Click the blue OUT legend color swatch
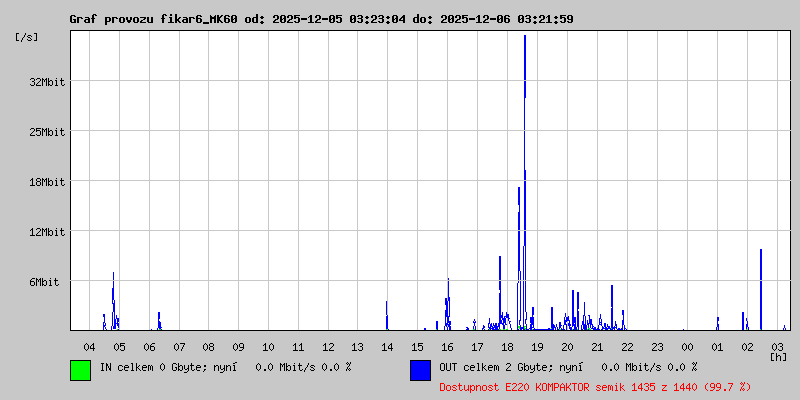800x400 pixels. pyautogui.click(x=420, y=369)
